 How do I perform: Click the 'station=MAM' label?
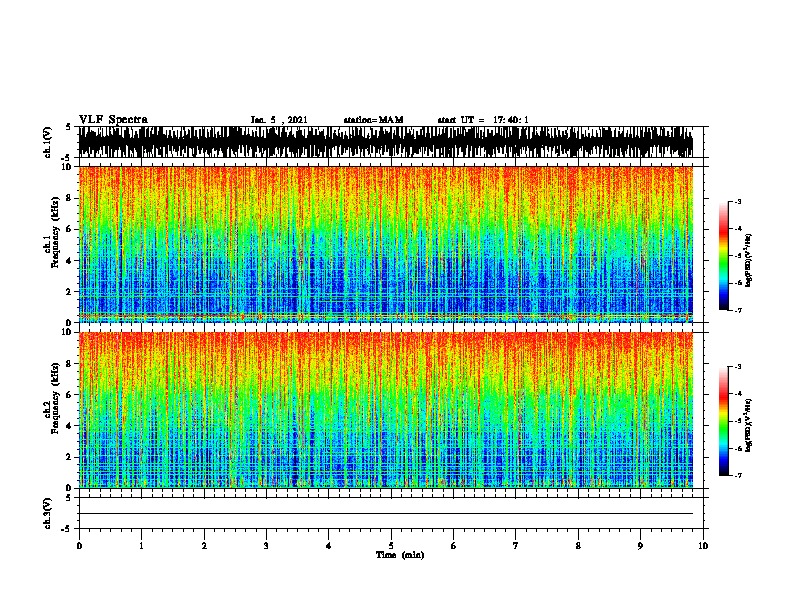[x=373, y=120]
